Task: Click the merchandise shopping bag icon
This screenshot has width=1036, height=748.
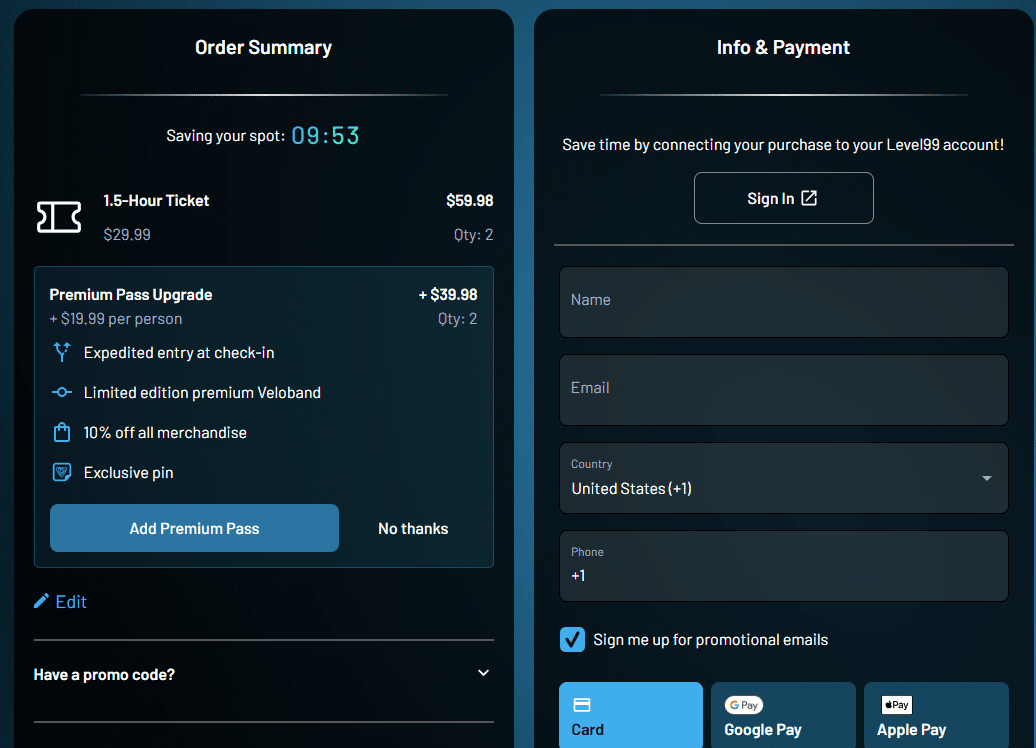Action: 62,432
